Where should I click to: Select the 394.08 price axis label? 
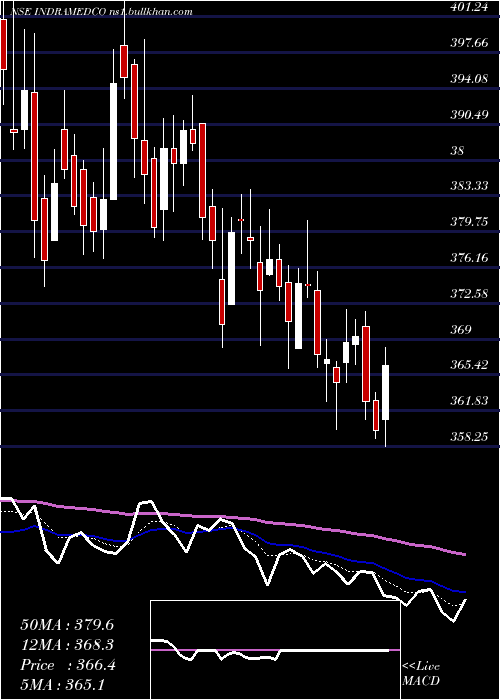pyautogui.click(x=470, y=79)
